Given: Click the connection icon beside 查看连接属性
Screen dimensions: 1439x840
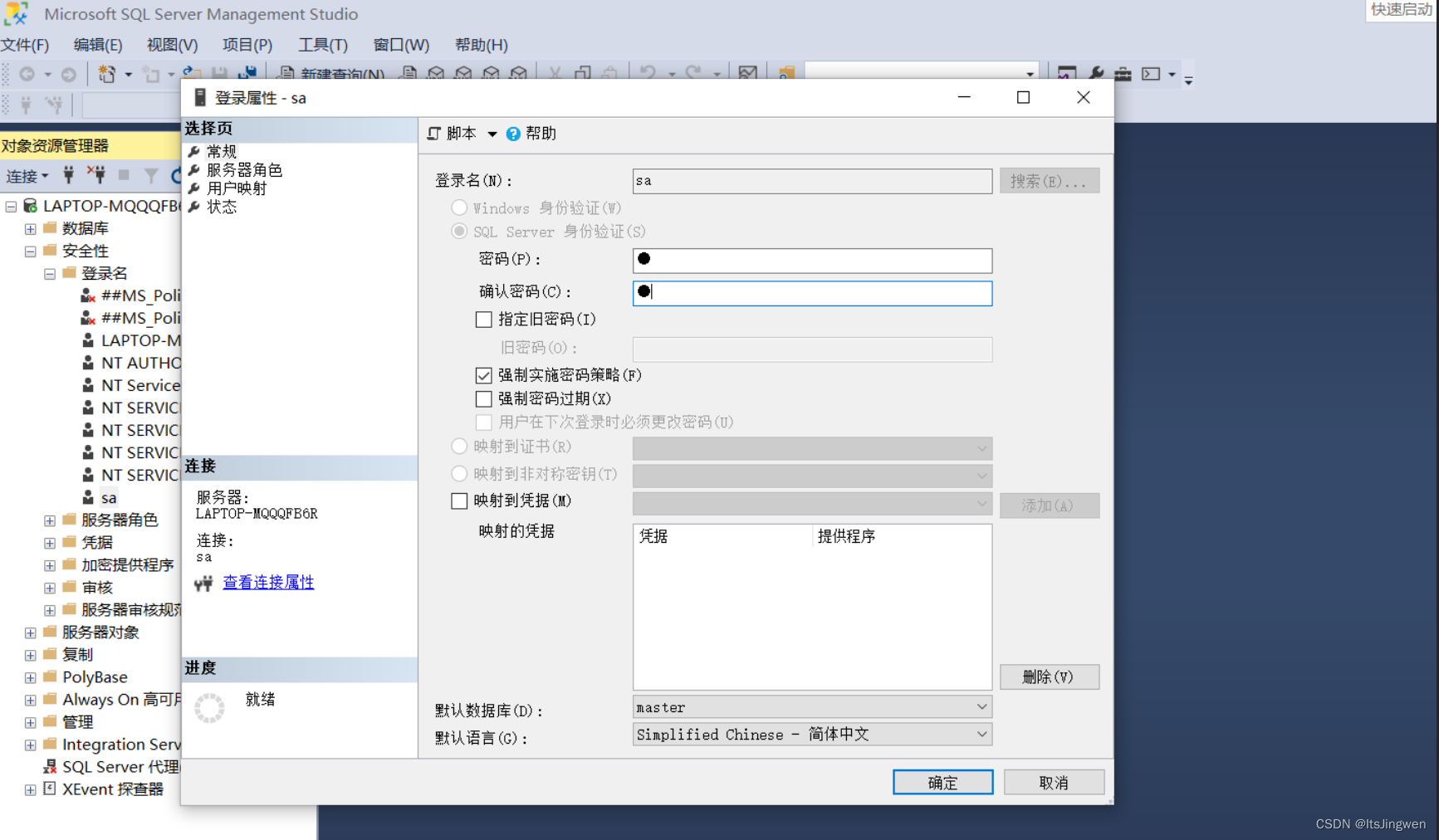Looking at the screenshot, I should point(204,584).
